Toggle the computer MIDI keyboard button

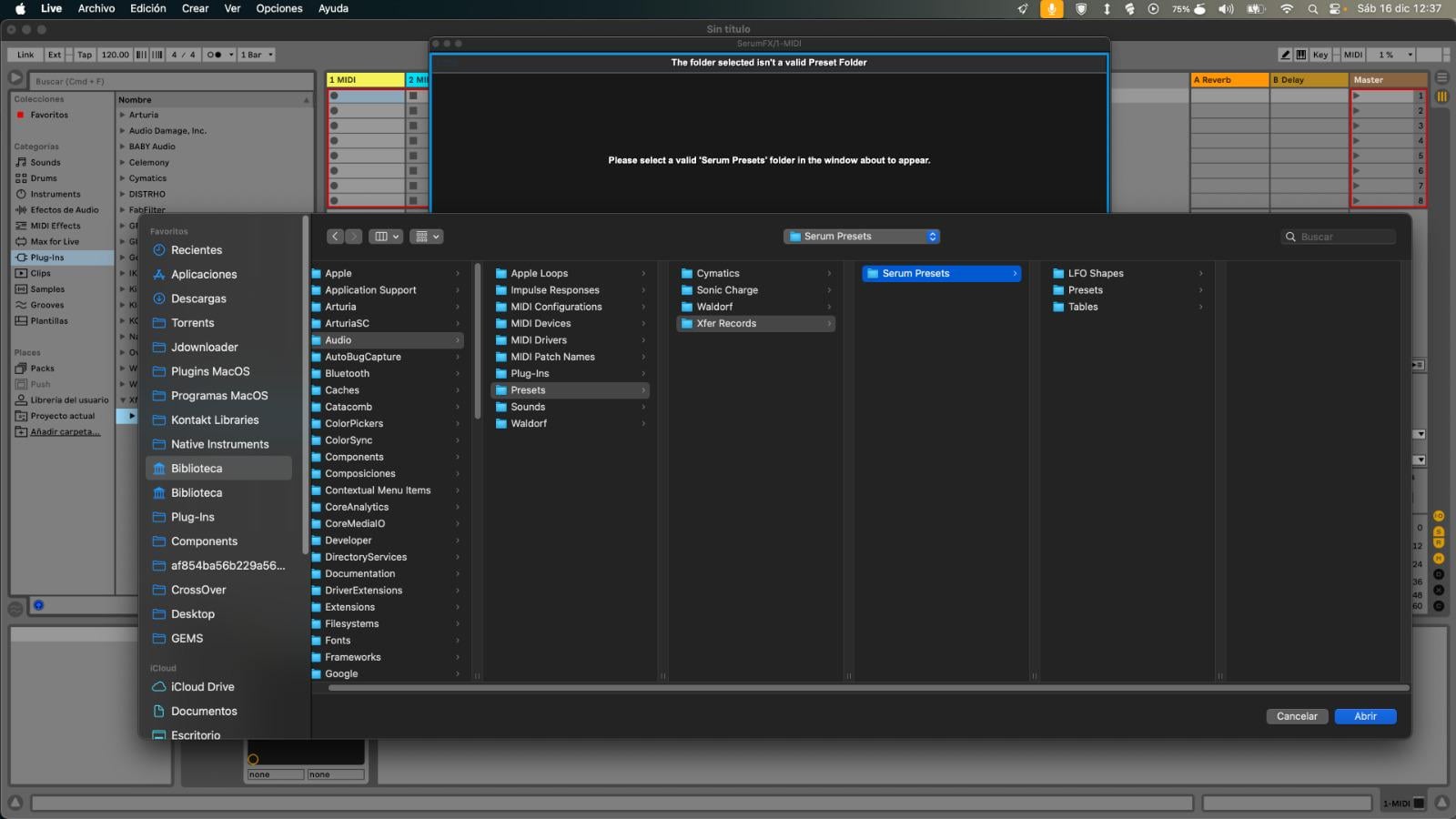[1301, 55]
